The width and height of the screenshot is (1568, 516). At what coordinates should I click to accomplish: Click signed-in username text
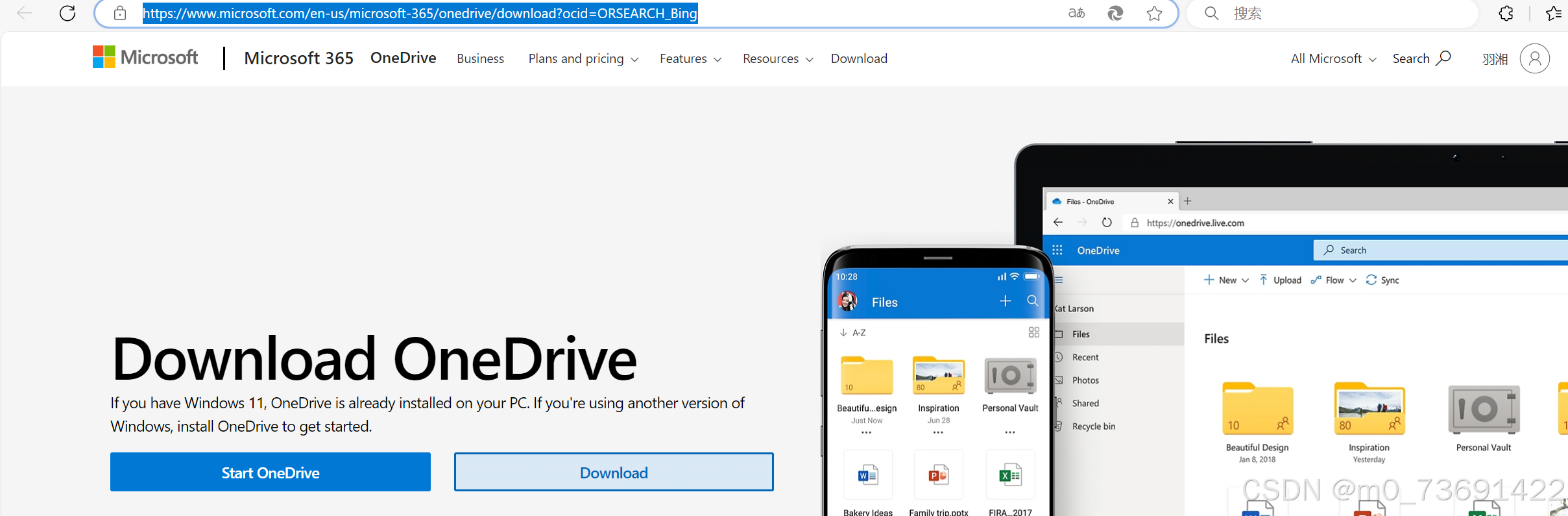(x=1495, y=59)
